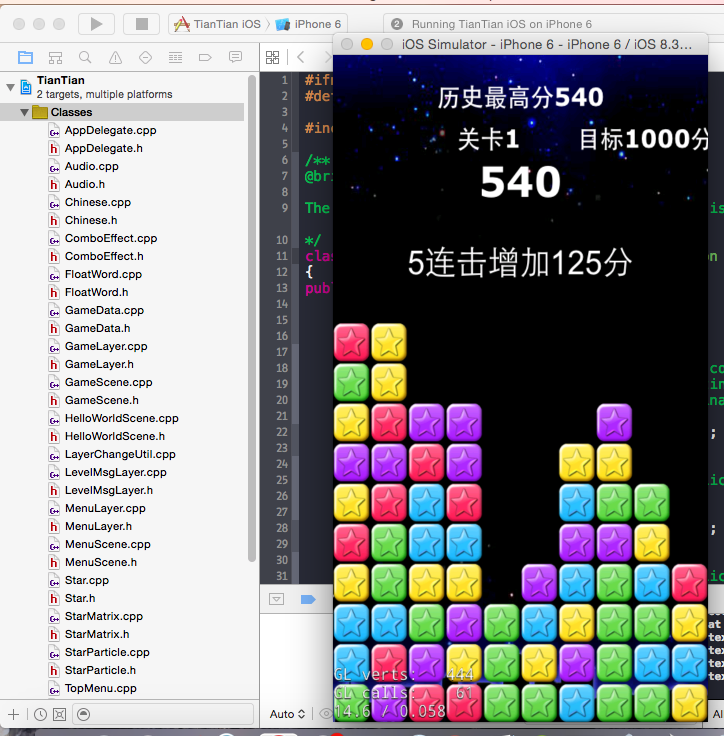724x736 pixels.
Task: Open the Debug navigator icon
Action: point(176,57)
